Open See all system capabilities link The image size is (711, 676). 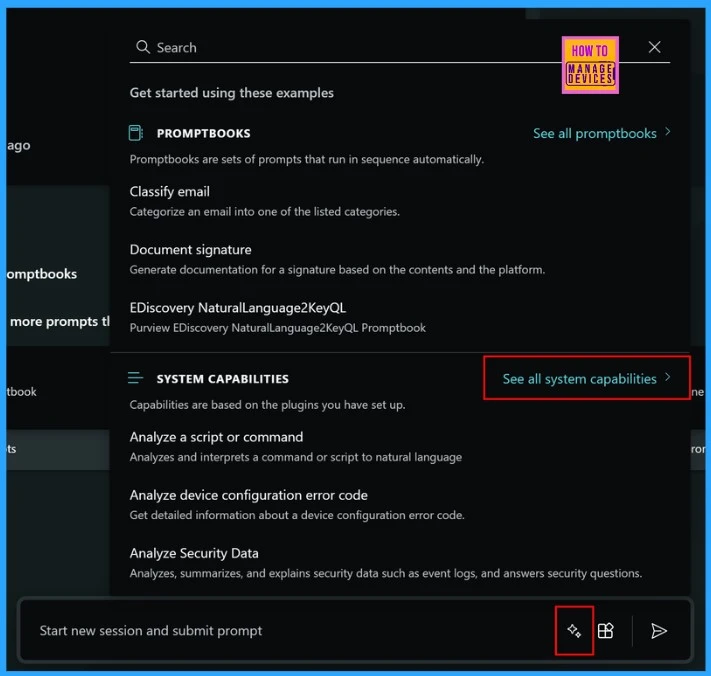click(580, 379)
